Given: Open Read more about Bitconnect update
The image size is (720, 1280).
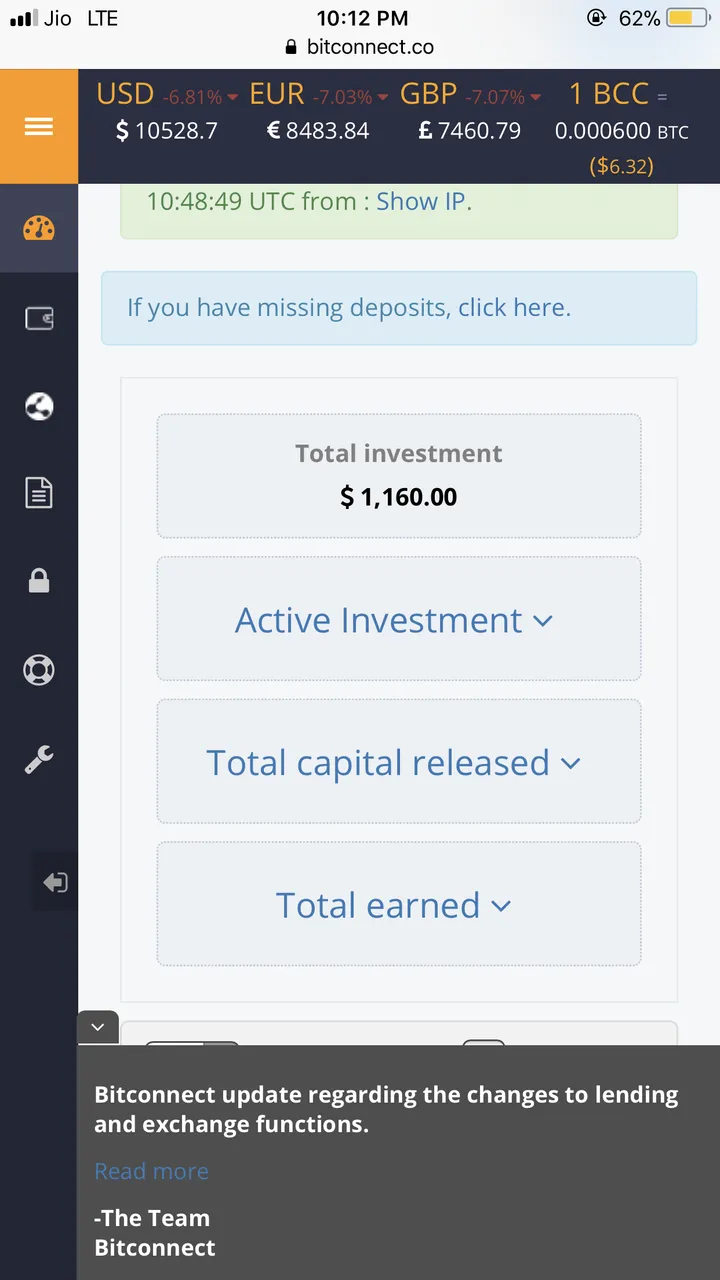Looking at the screenshot, I should pyautogui.click(x=152, y=1171).
